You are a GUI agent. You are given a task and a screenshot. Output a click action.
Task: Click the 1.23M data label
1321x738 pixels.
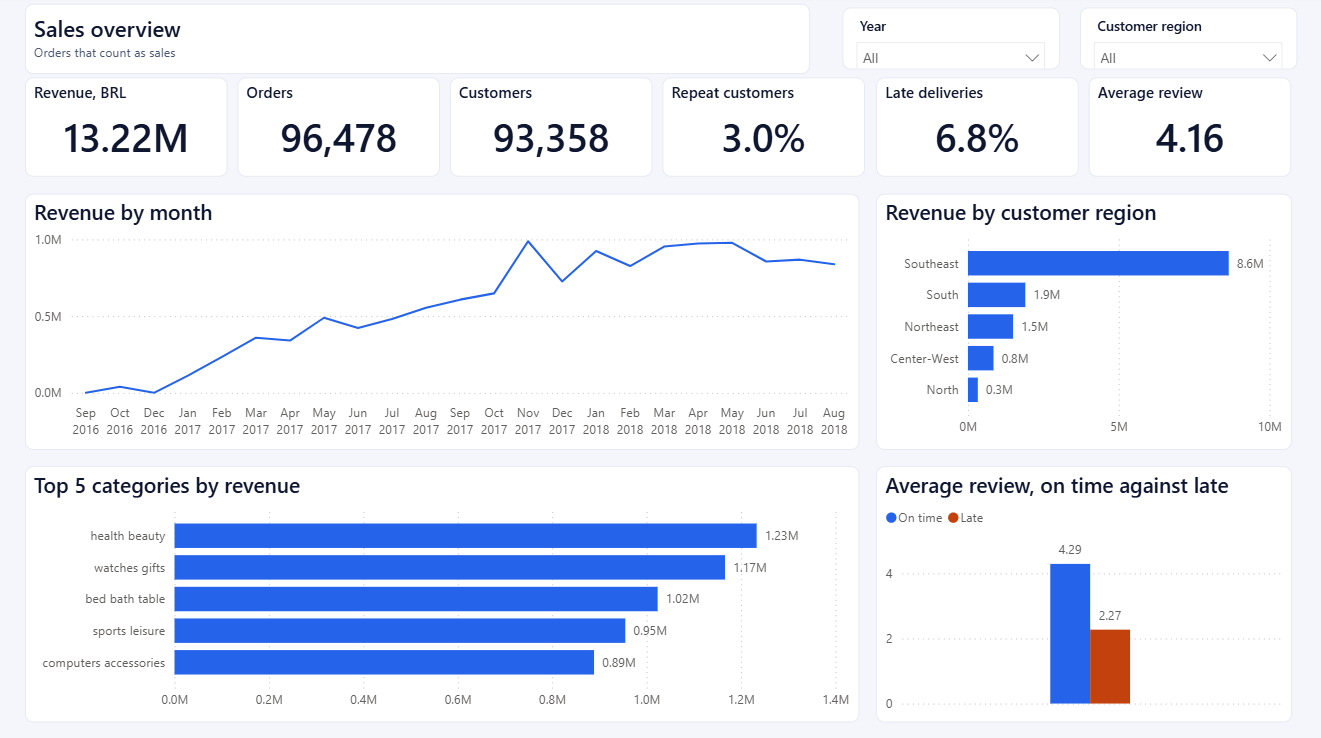(781, 536)
